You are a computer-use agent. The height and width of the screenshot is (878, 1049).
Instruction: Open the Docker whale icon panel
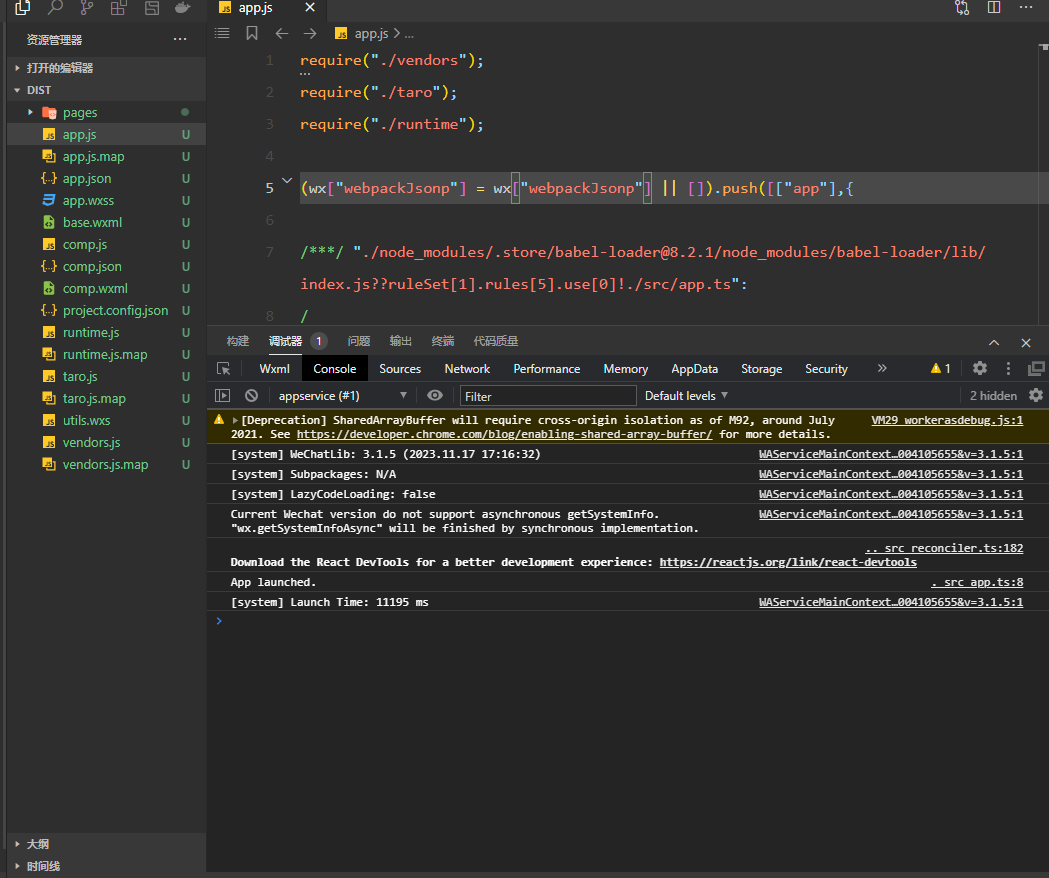tap(181, 8)
